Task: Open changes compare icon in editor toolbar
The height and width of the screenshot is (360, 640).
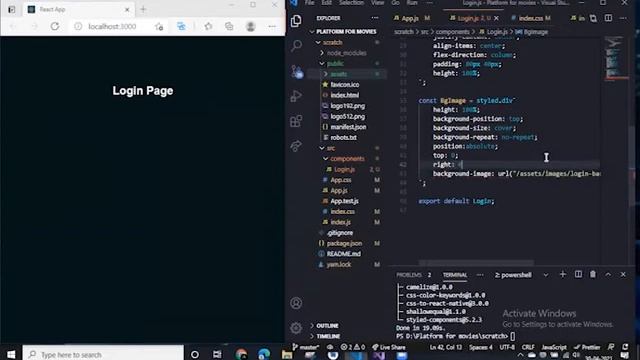Action: click(x=593, y=18)
